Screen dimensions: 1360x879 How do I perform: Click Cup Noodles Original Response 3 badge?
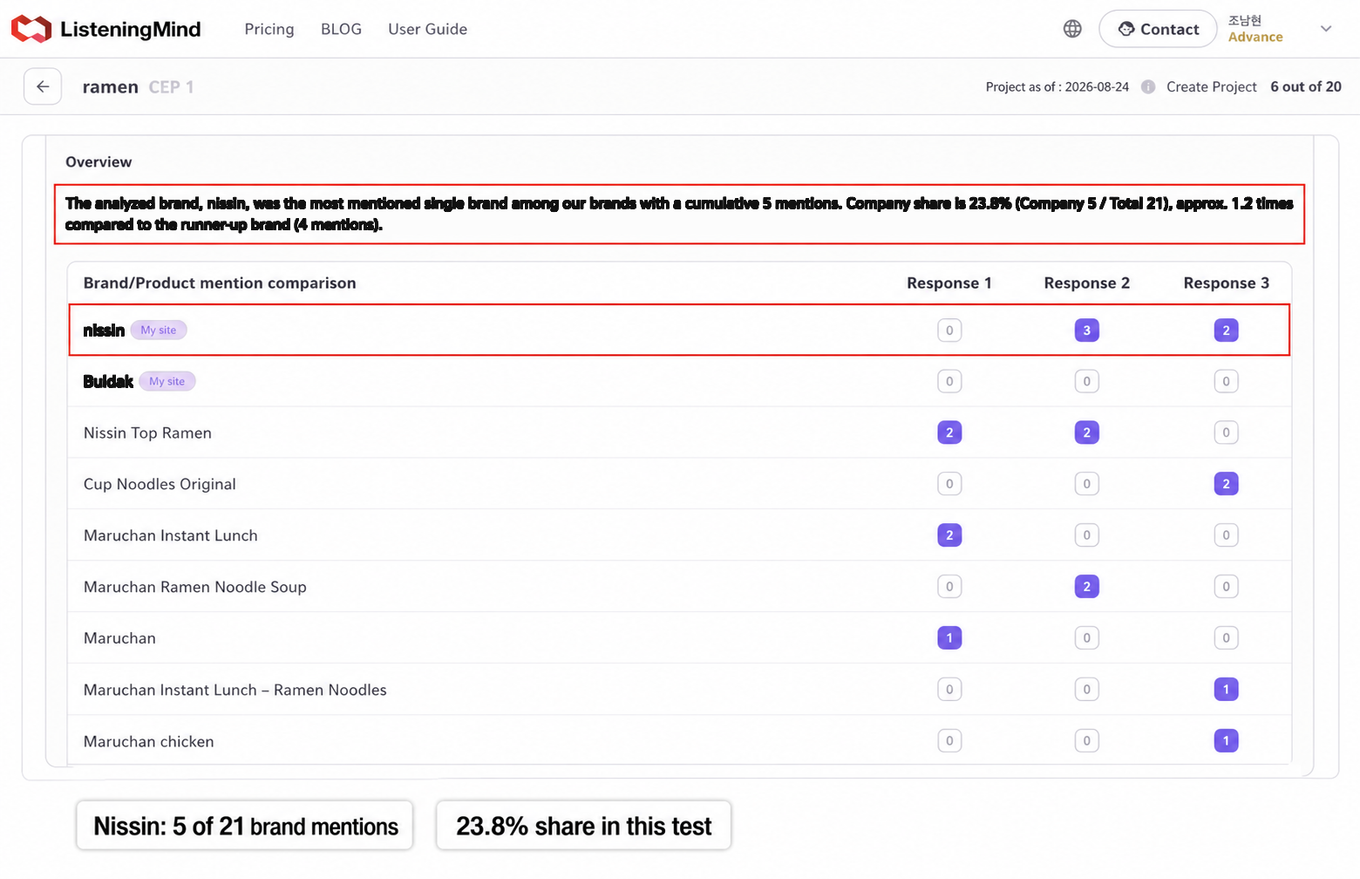1226,484
